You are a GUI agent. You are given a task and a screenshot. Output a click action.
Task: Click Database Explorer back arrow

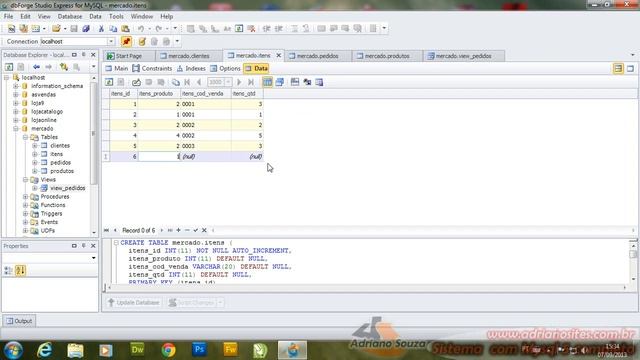[x=36, y=67]
